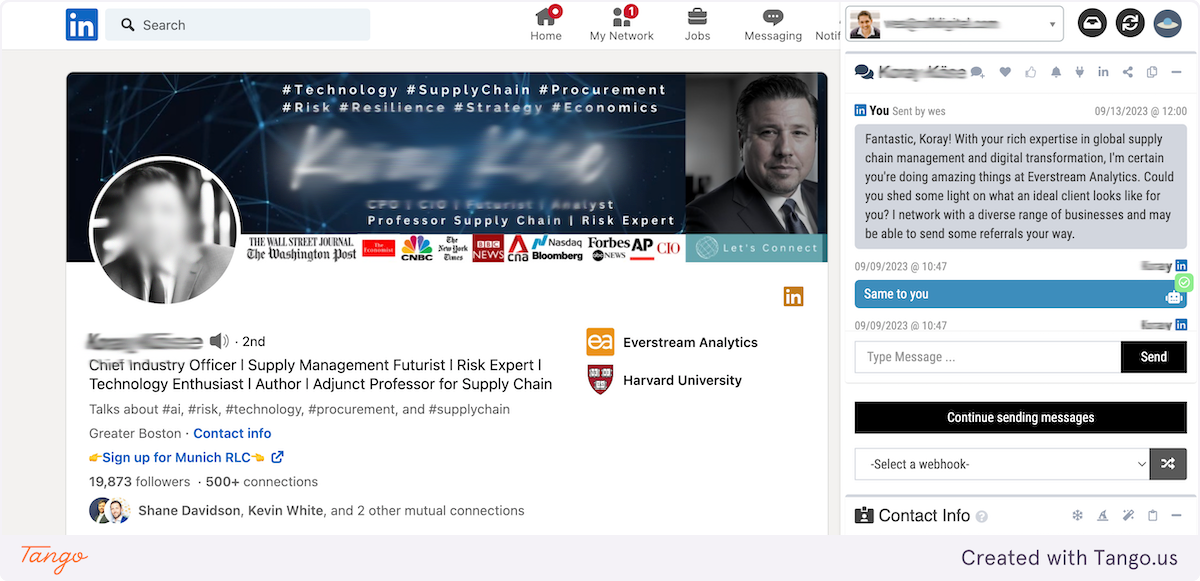This screenshot has height=581, width=1200.
Task: Click the Contact Info help icon
Action: 982,517
